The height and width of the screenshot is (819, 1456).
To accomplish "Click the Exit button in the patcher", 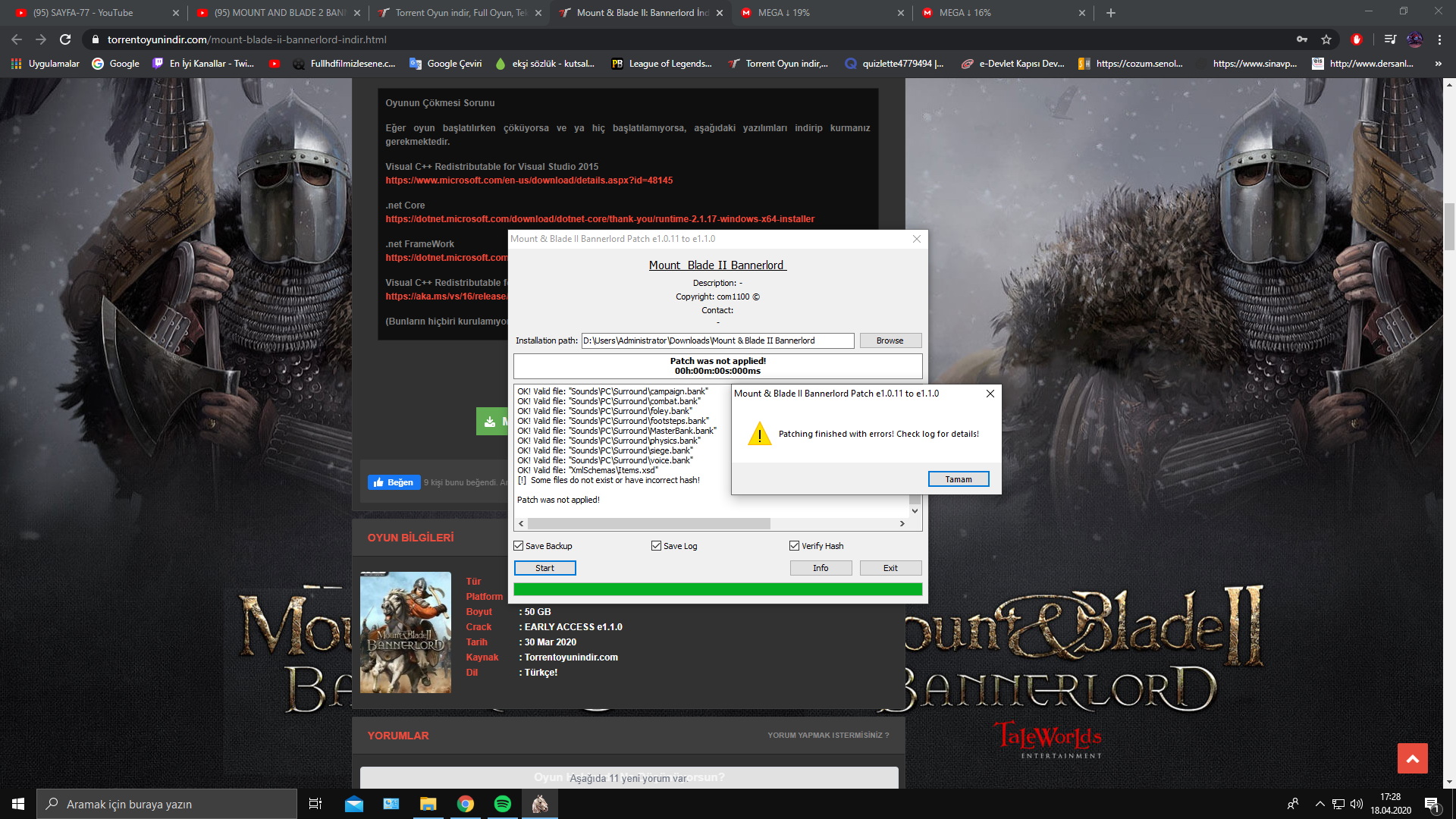I will click(x=890, y=568).
